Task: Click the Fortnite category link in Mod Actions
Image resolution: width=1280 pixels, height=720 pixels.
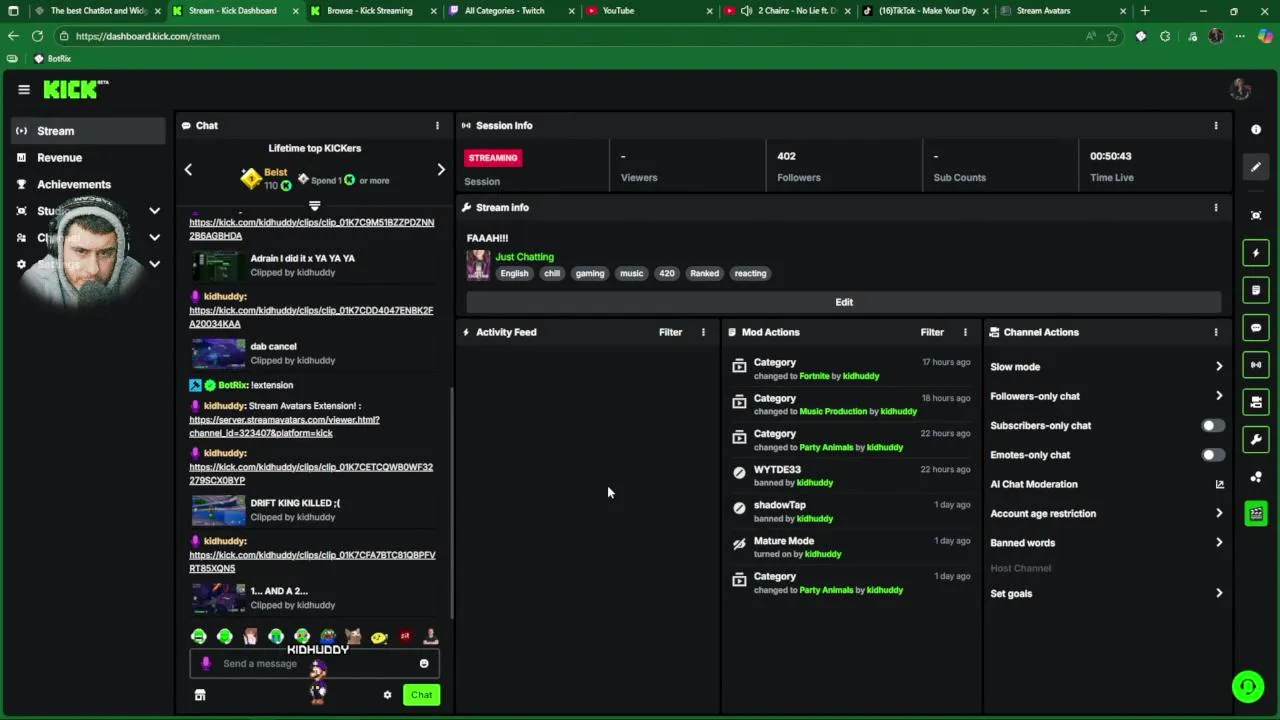Action: click(x=815, y=376)
